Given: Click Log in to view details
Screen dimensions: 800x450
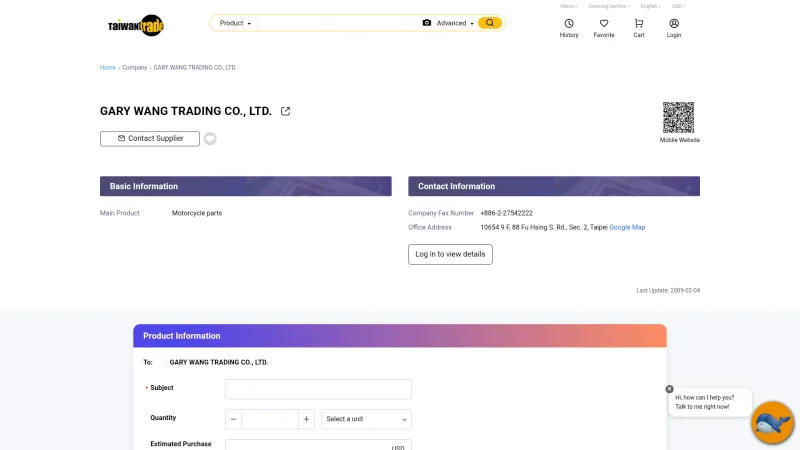Looking at the screenshot, I should [x=450, y=255].
